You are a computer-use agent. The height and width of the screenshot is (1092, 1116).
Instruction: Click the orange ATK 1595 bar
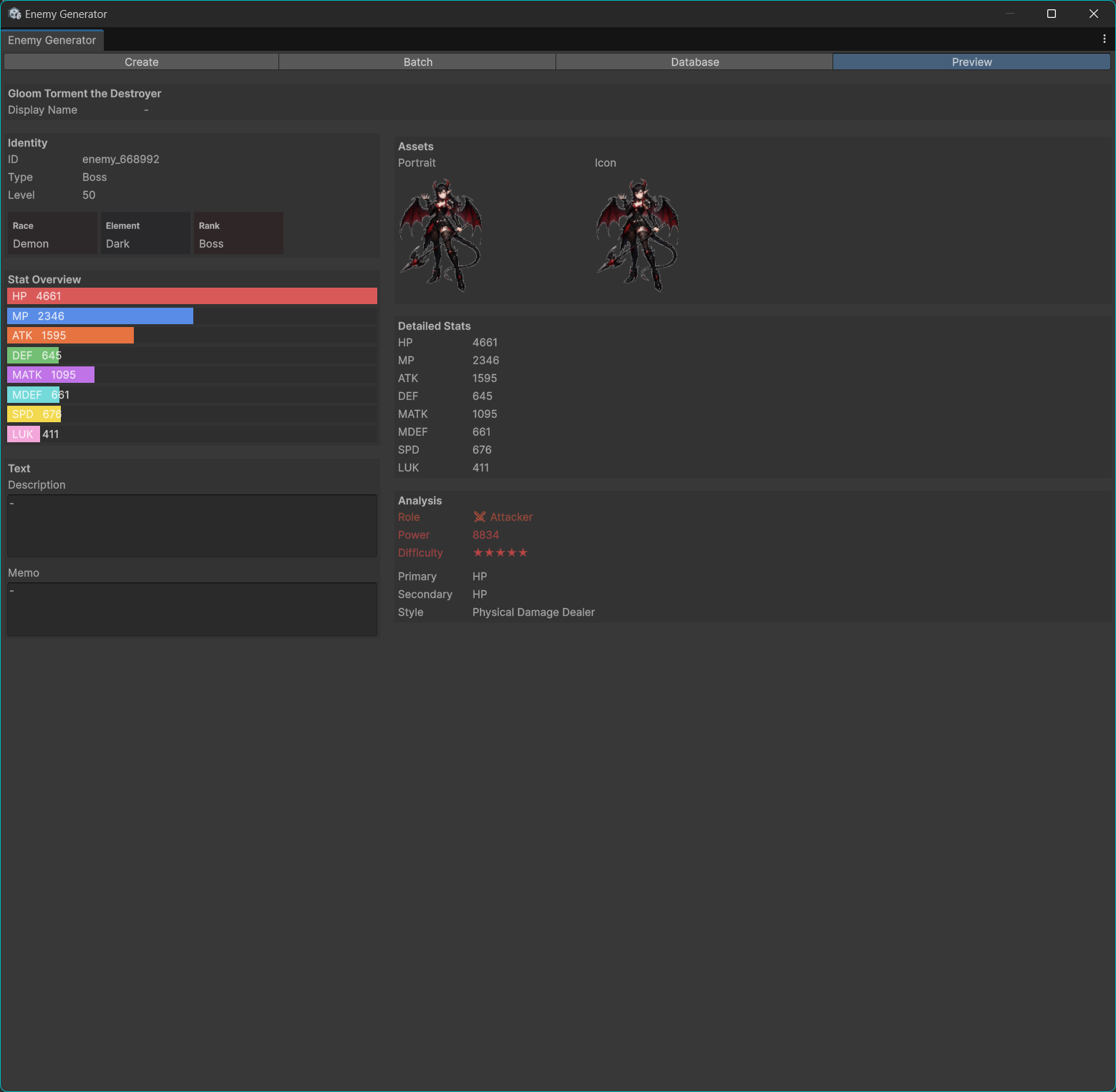70,336
